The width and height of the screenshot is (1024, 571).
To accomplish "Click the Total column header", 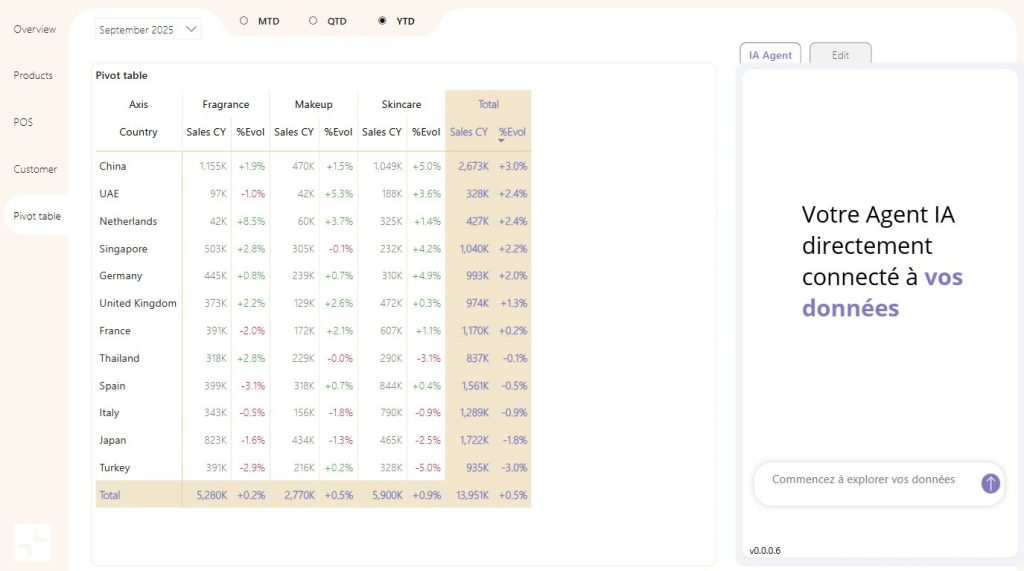I will [488, 105].
